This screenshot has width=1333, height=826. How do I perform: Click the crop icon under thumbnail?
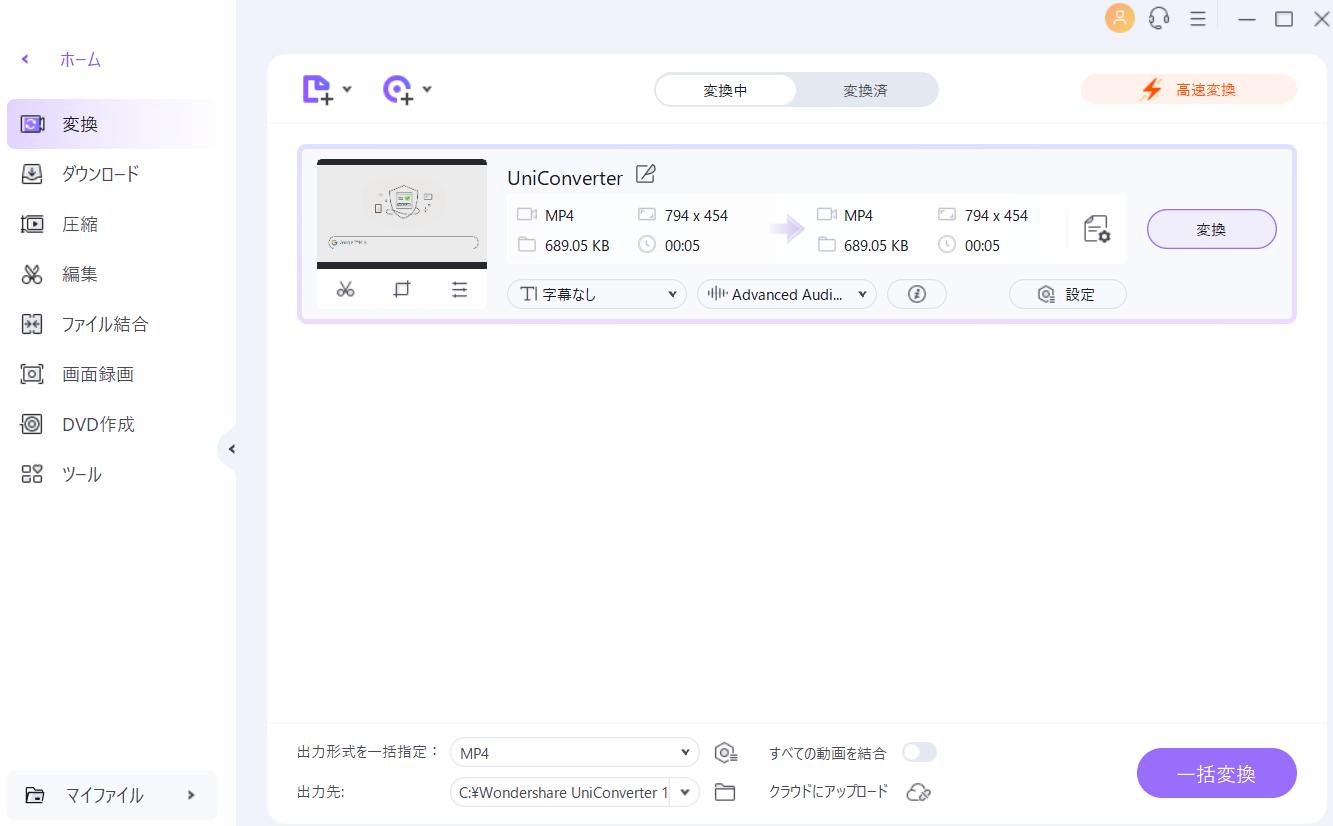pyautogui.click(x=402, y=290)
